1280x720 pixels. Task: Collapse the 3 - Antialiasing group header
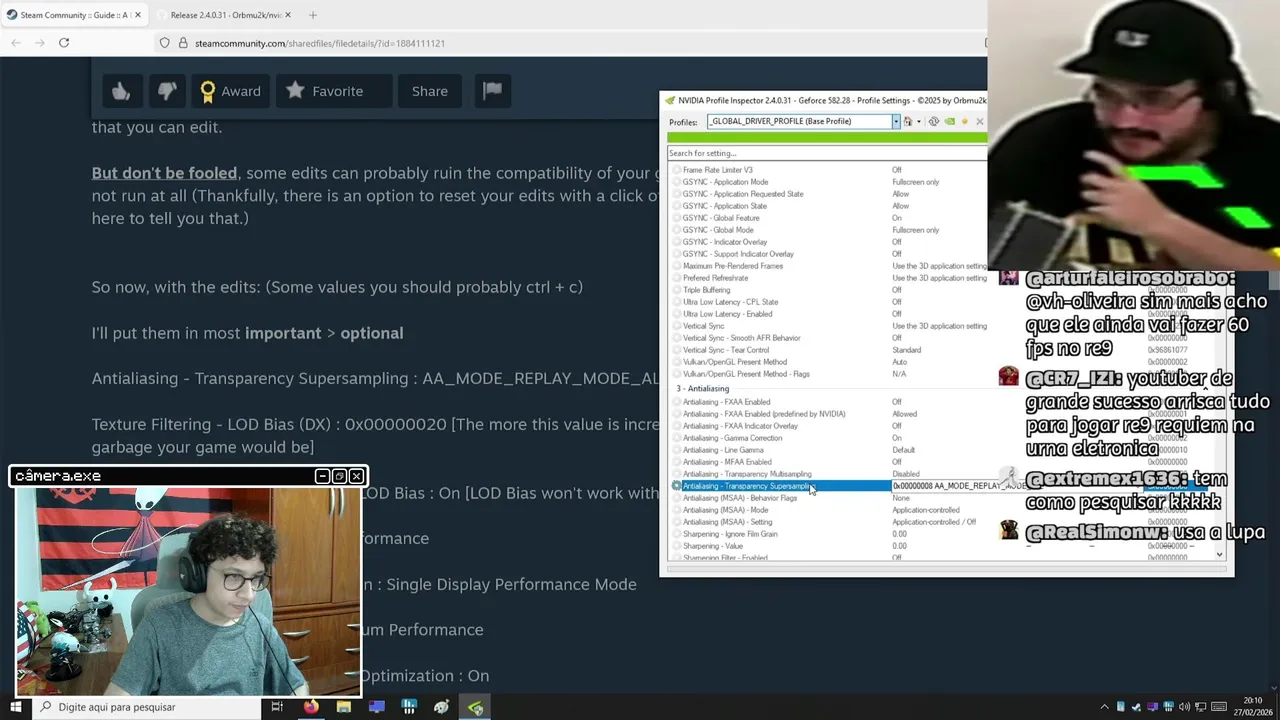coord(703,388)
